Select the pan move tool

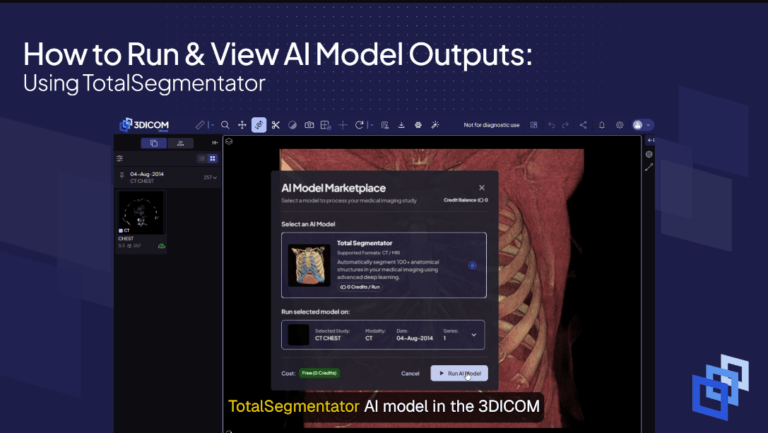pos(242,125)
